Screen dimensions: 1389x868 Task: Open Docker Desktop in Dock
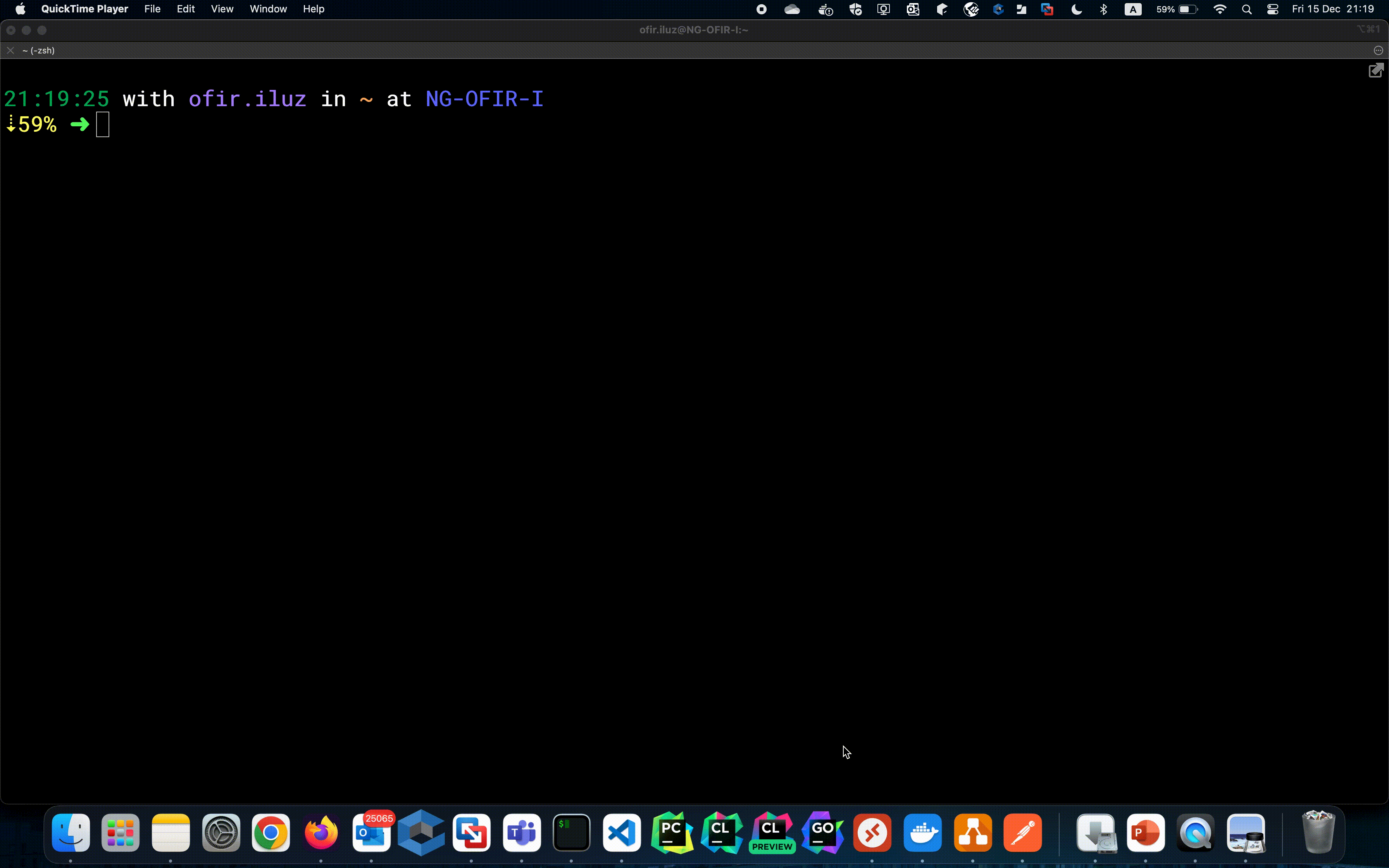click(922, 832)
